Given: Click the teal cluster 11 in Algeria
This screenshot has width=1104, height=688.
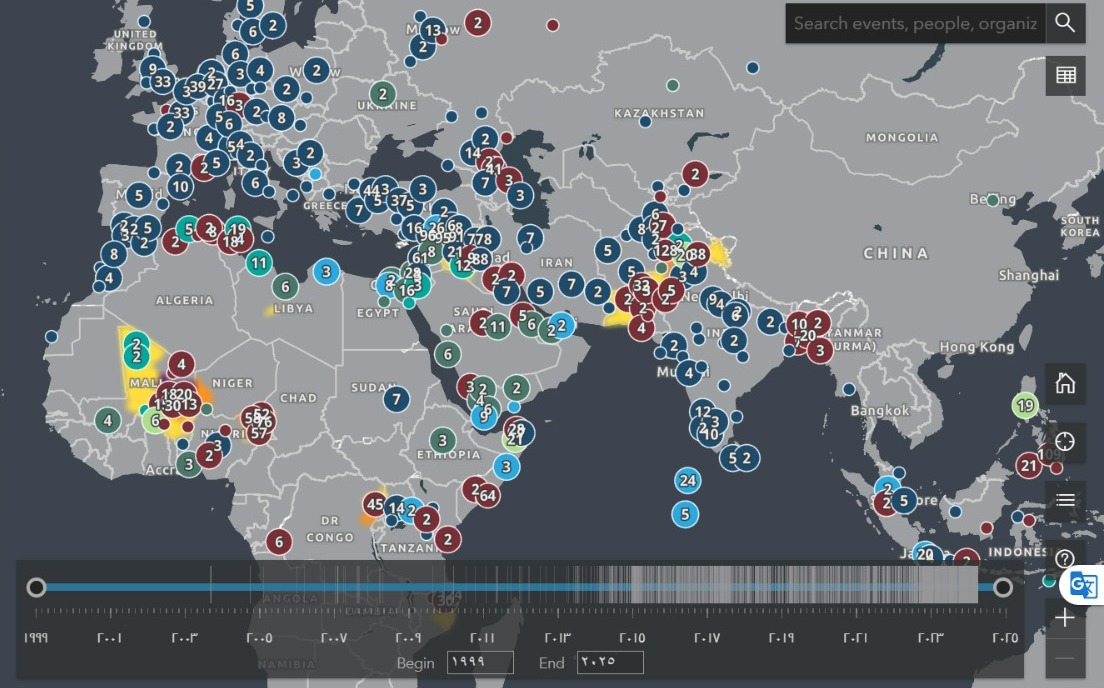Looking at the screenshot, I should point(259,264).
